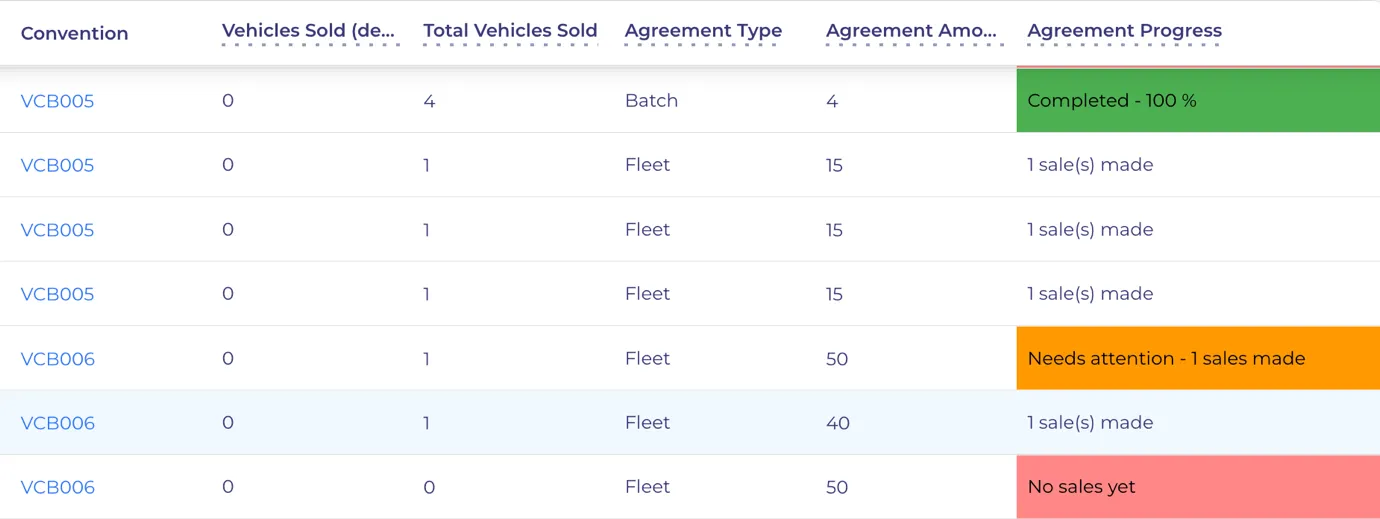Open VCB005 link in third Fleet row
Image resolution: width=1380 pixels, height=519 pixels.
click(x=57, y=294)
